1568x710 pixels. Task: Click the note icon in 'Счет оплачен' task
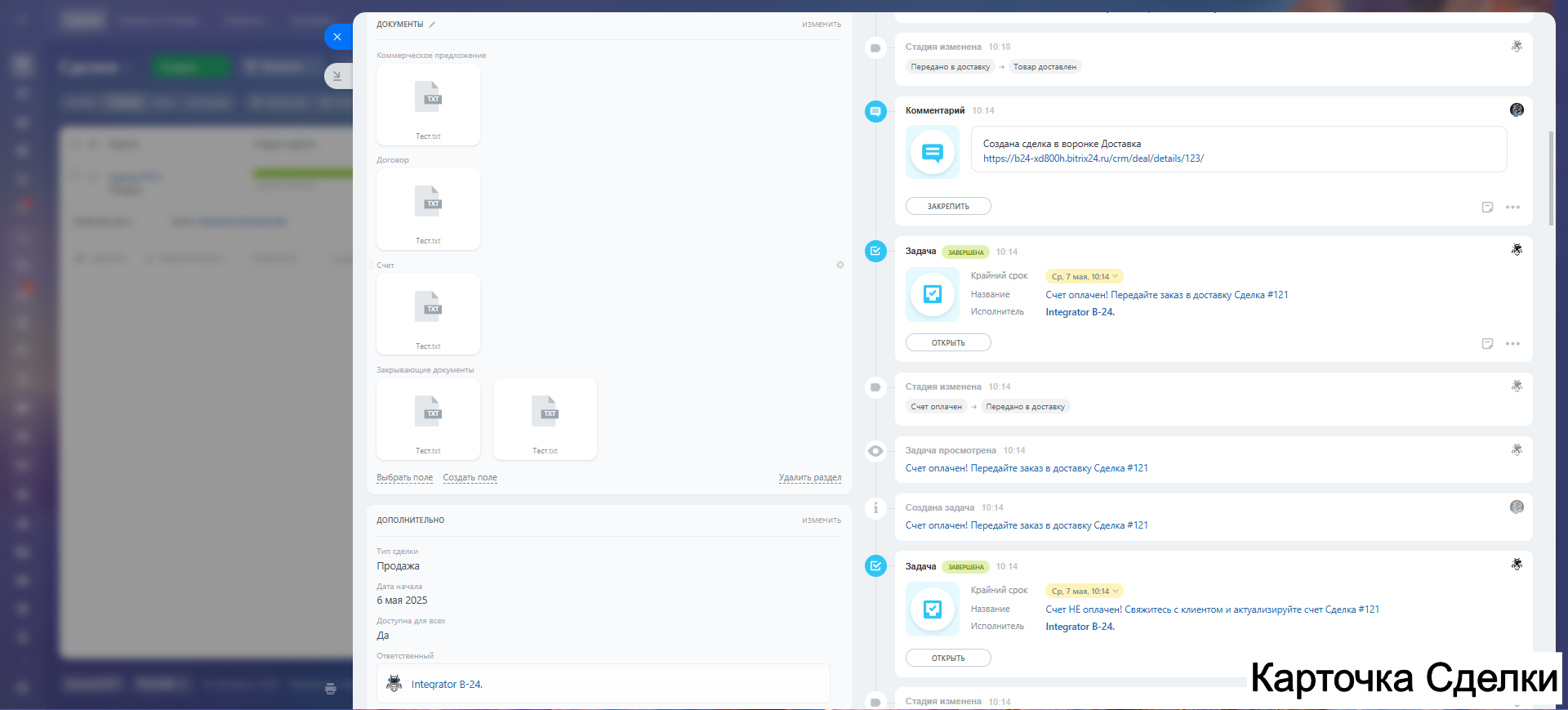1487,344
